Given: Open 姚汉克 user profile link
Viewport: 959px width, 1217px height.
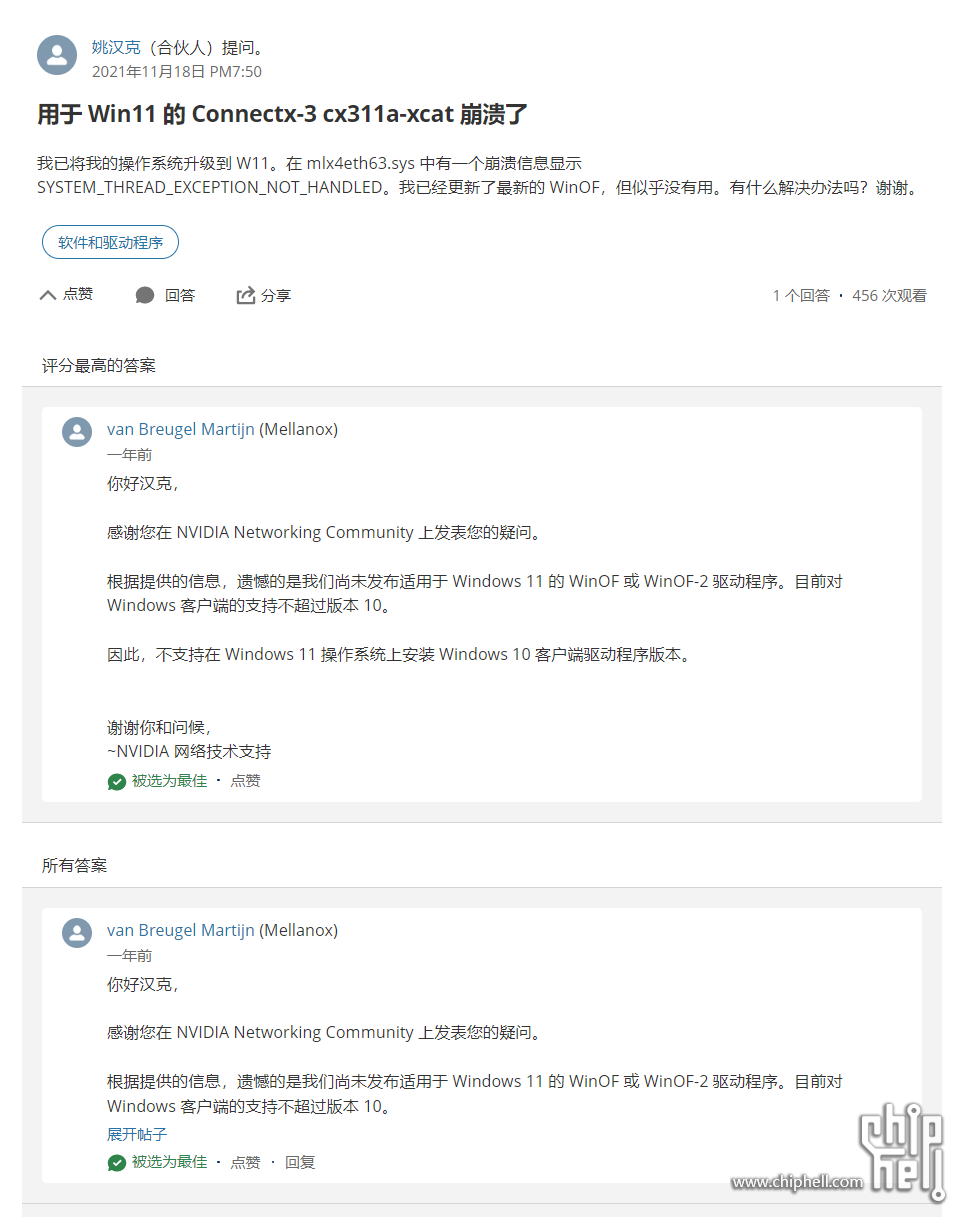Looking at the screenshot, I should coord(115,47).
